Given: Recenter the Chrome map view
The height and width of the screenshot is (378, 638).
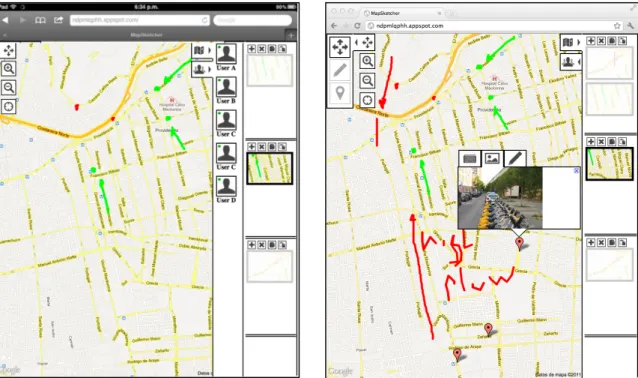Looking at the screenshot, I should click(x=367, y=100).
